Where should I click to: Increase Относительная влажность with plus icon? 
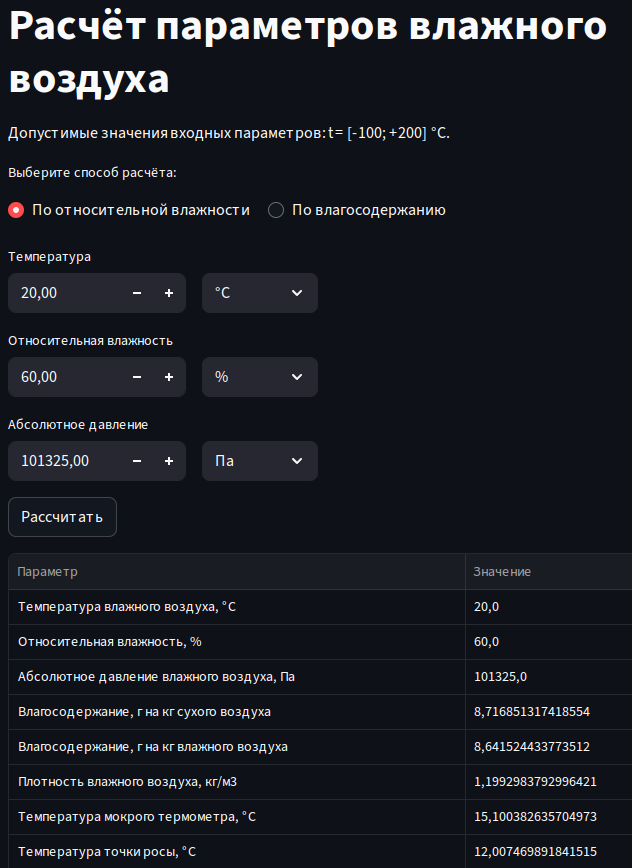pos(169,377)
